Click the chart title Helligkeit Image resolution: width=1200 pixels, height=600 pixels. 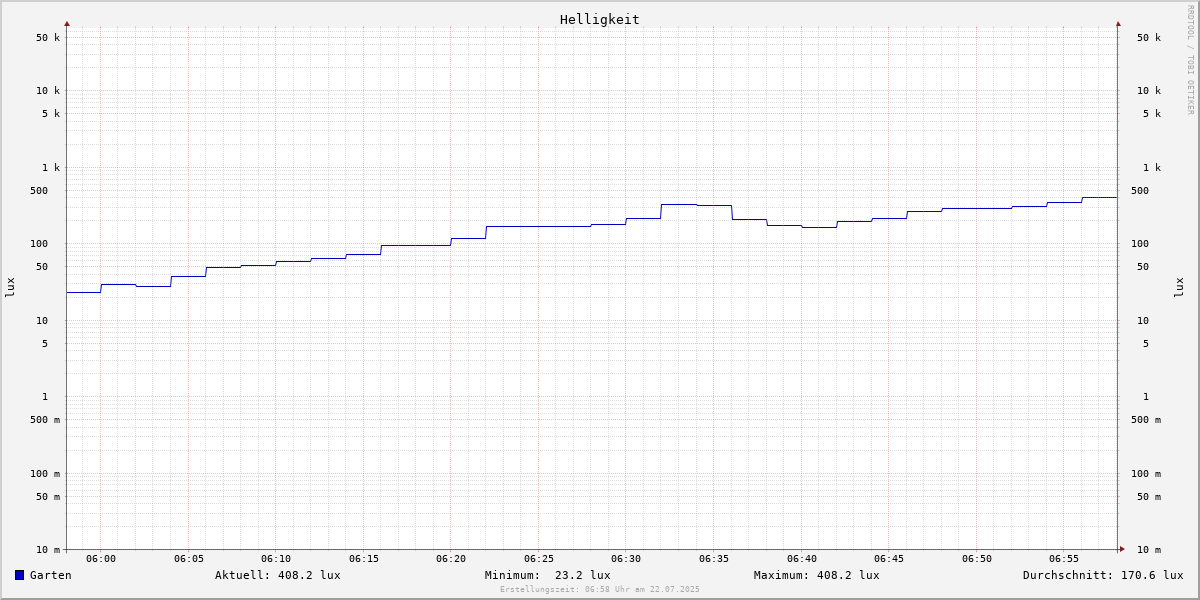(x=600, y=19)
